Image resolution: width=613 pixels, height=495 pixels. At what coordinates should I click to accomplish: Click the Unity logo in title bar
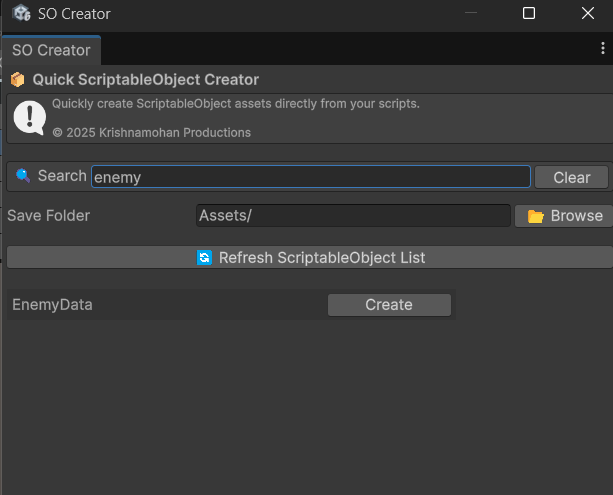(21, 14)
